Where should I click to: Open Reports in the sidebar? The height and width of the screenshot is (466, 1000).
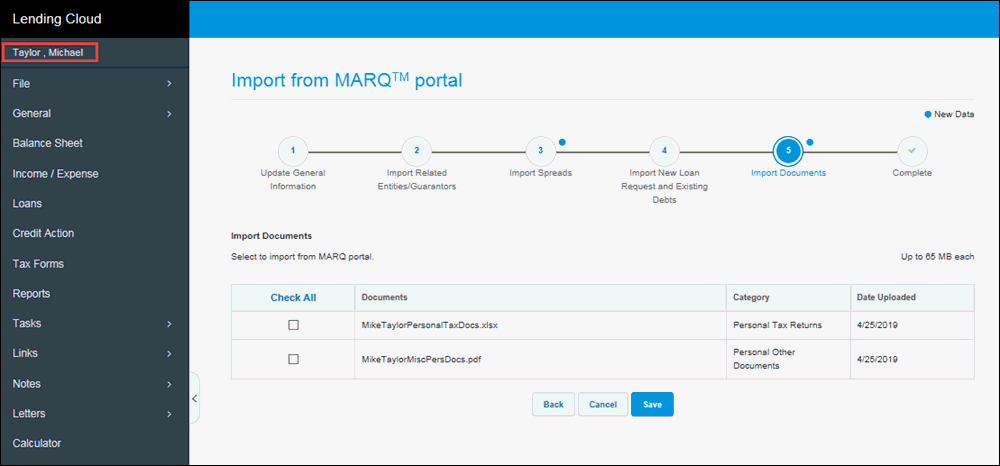(x=31, y=293)
